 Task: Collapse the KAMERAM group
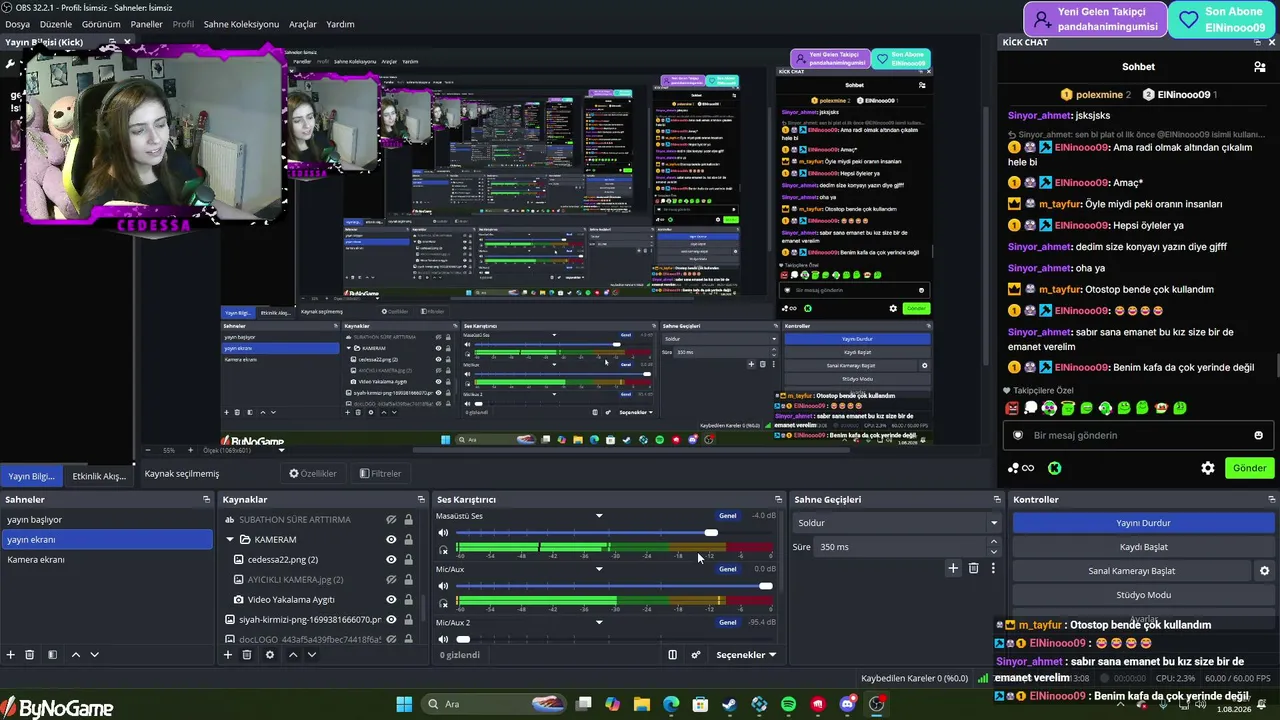[x=230, y=540]
